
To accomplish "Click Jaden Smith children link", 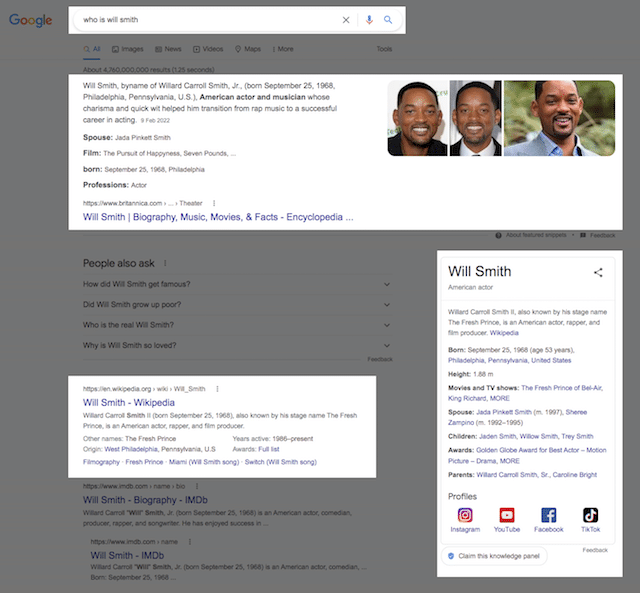I will click(x=498, y=436).
